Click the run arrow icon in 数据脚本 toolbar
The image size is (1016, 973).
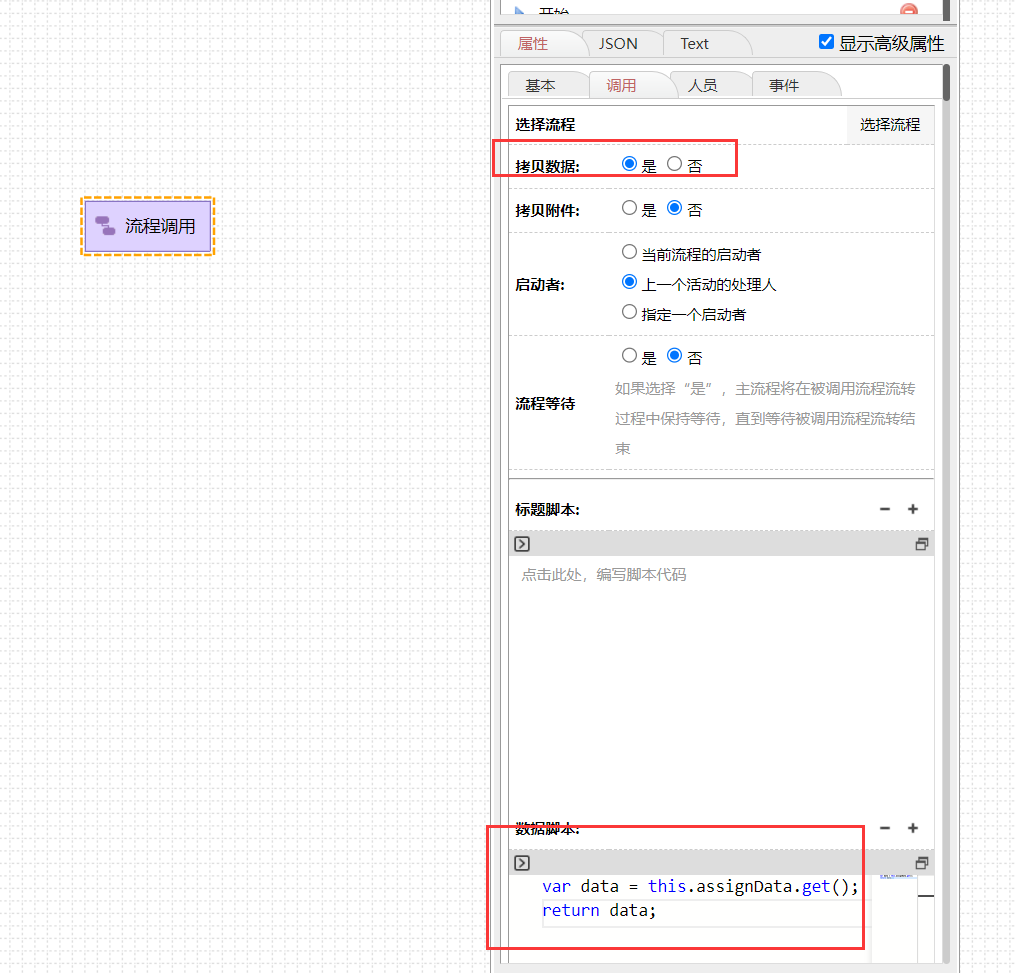pos(522,863)
